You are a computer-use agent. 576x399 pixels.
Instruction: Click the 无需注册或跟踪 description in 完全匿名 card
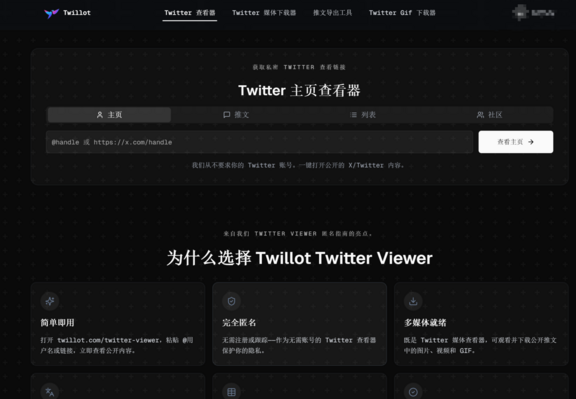click(x=299, y=345)
